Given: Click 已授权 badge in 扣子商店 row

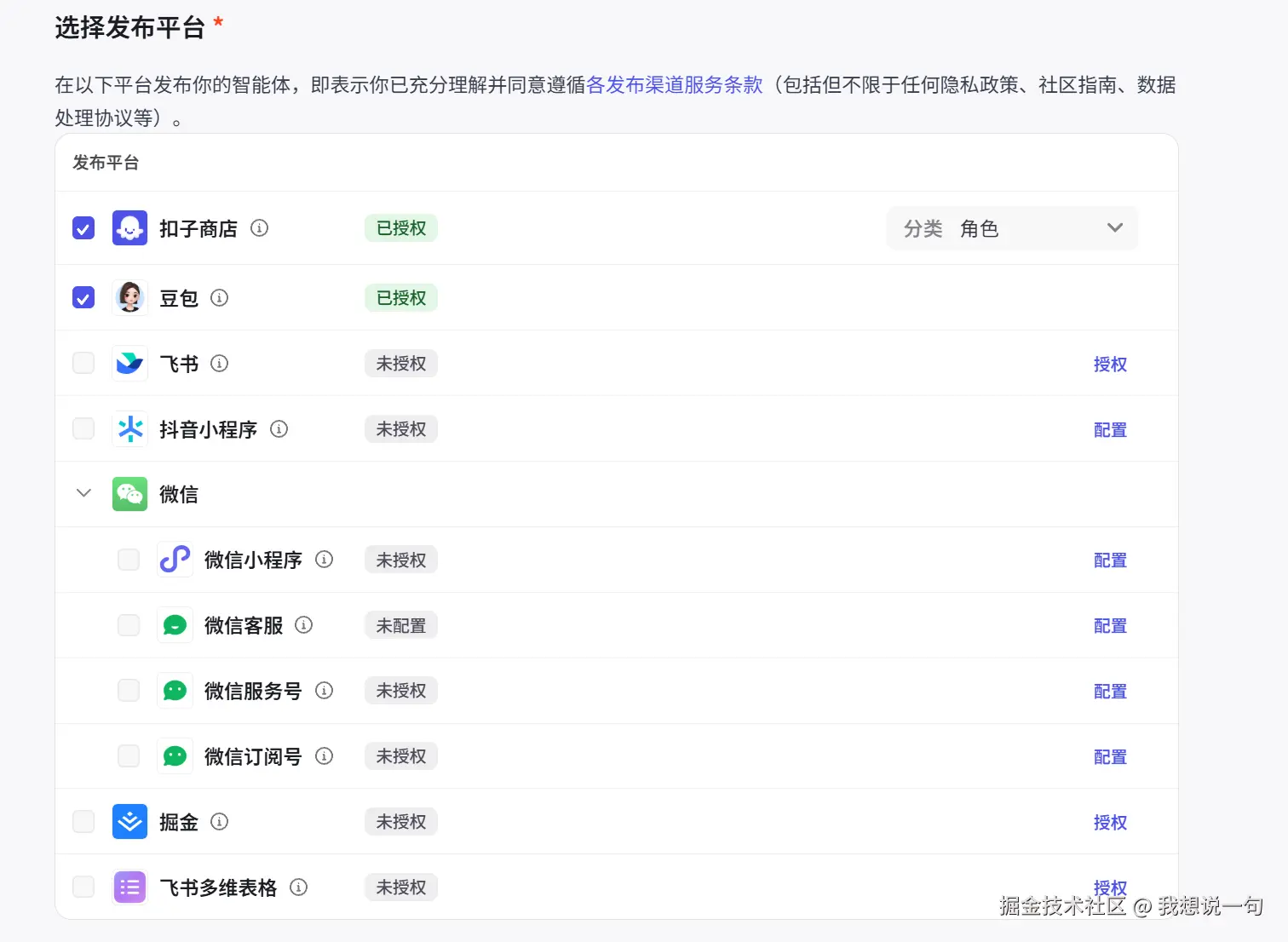Looking at the screenshot, I should click(401, 228).
